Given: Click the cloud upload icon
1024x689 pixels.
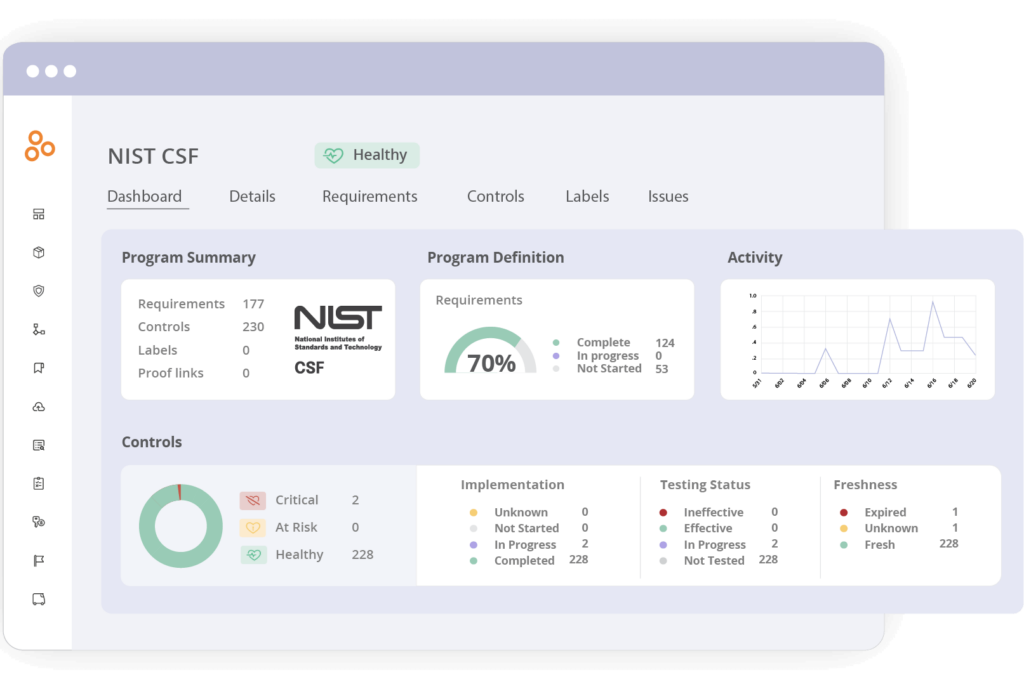Looking at the screenshot, I should 38,406.
